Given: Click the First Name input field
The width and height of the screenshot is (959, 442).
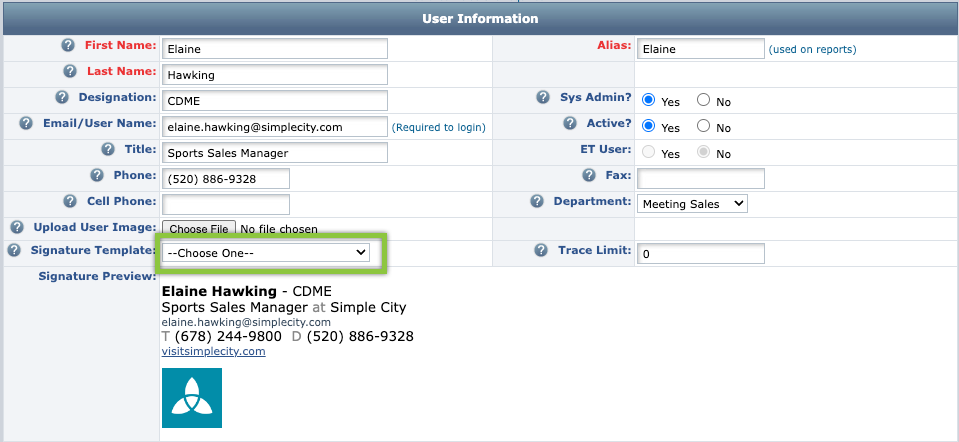Looking at the screenshot, I should 275,49.
